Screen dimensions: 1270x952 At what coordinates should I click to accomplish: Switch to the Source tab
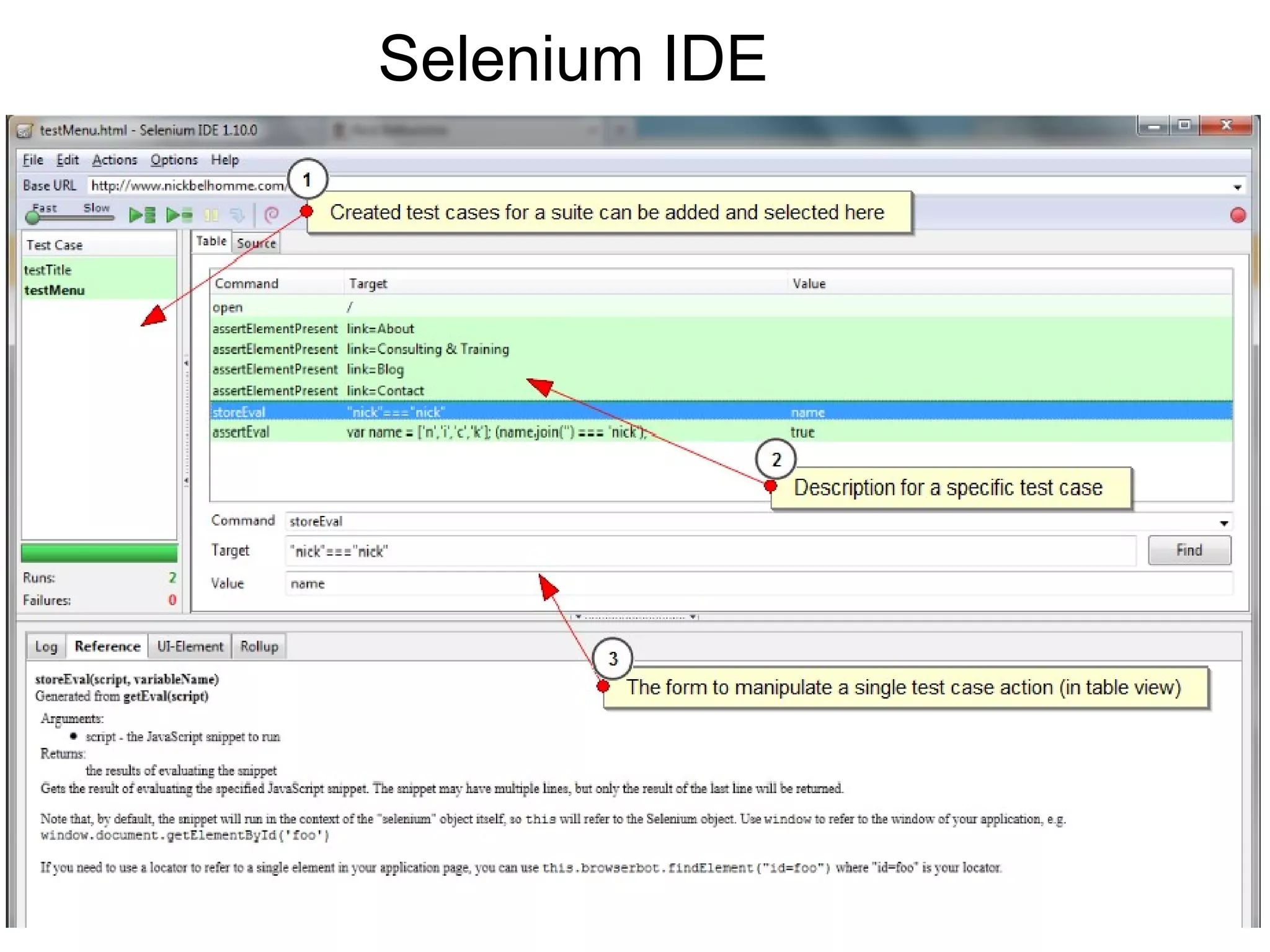[x=256, y=243]
